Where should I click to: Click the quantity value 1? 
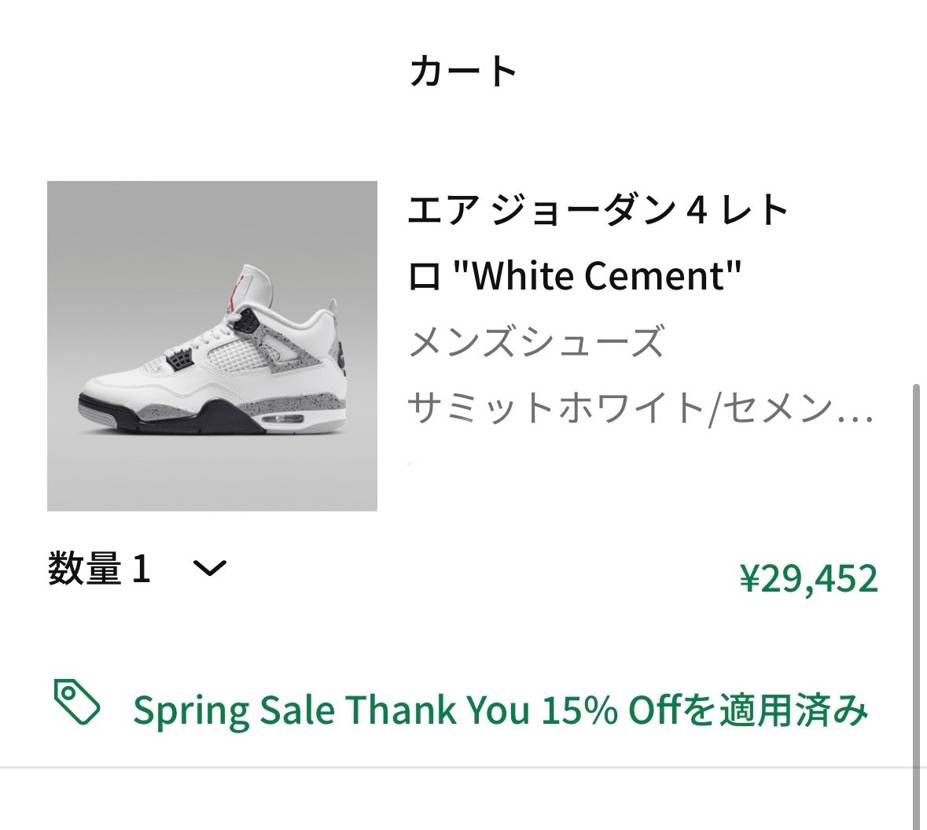pyautogui.click(x=141, y=570)
